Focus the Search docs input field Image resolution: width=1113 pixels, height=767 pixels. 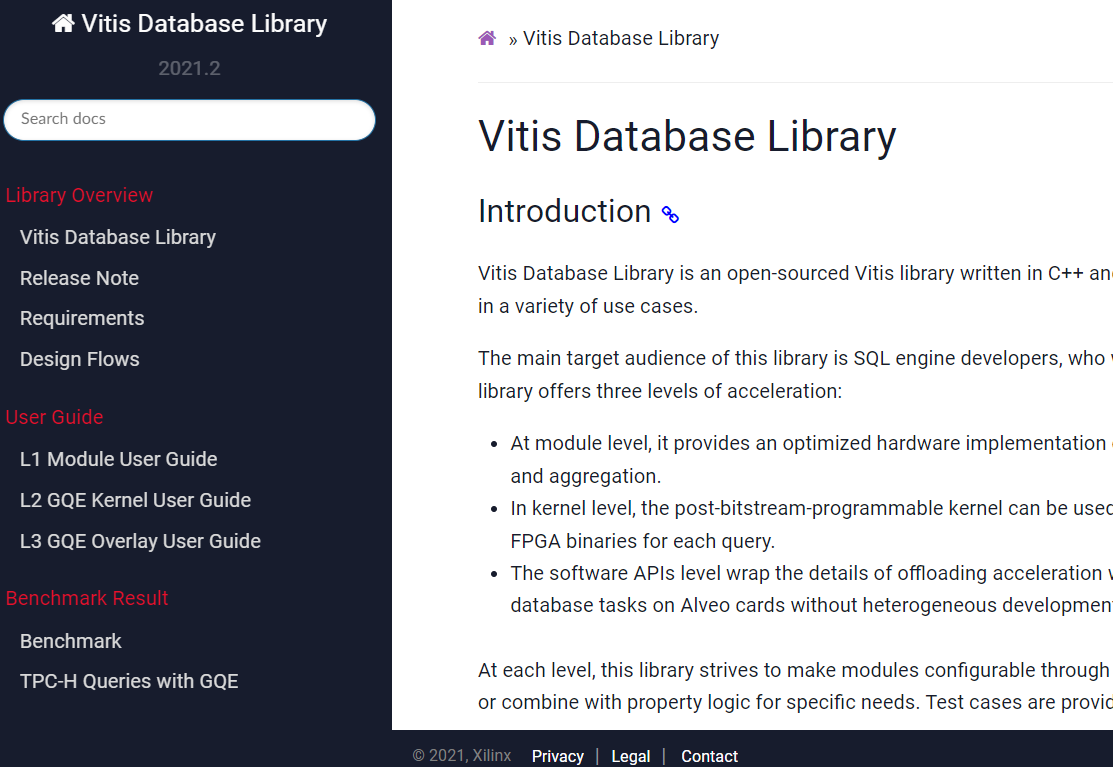pos(190,119)
